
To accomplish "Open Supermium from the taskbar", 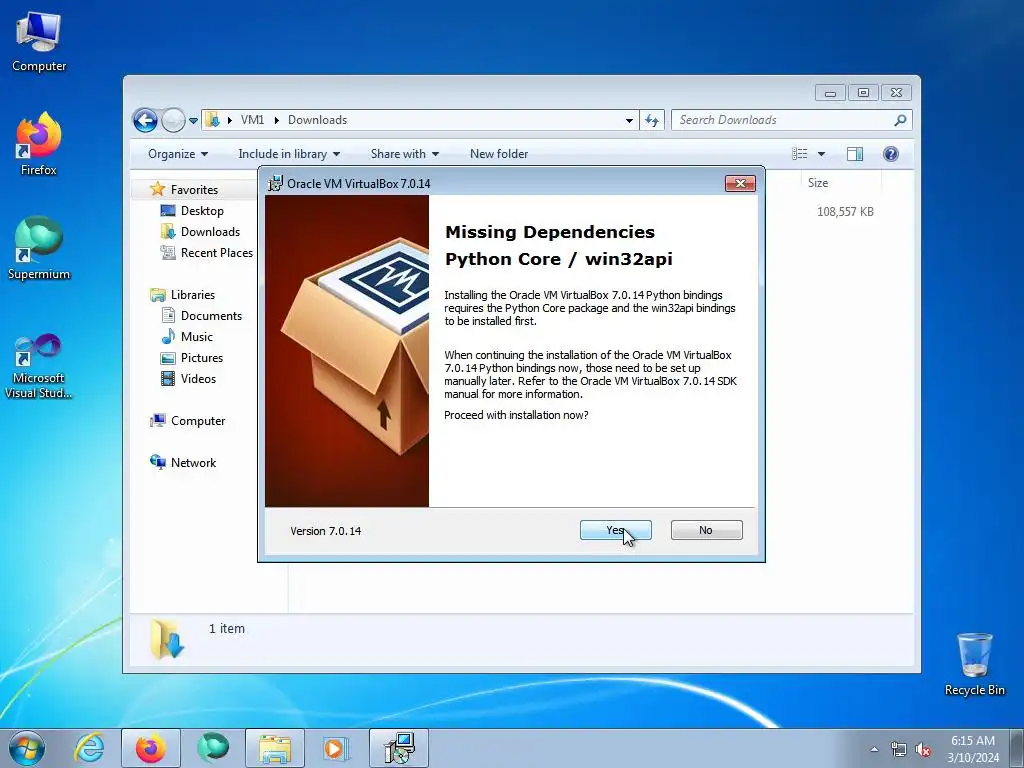I will tap(213, 748).
